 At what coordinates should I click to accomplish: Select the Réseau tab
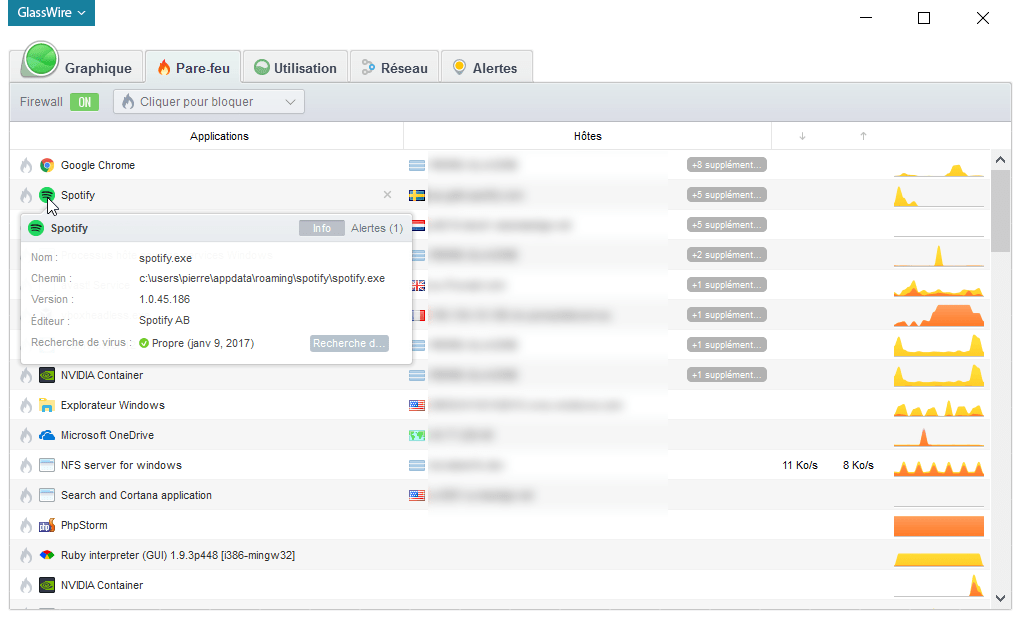point(395,68)
